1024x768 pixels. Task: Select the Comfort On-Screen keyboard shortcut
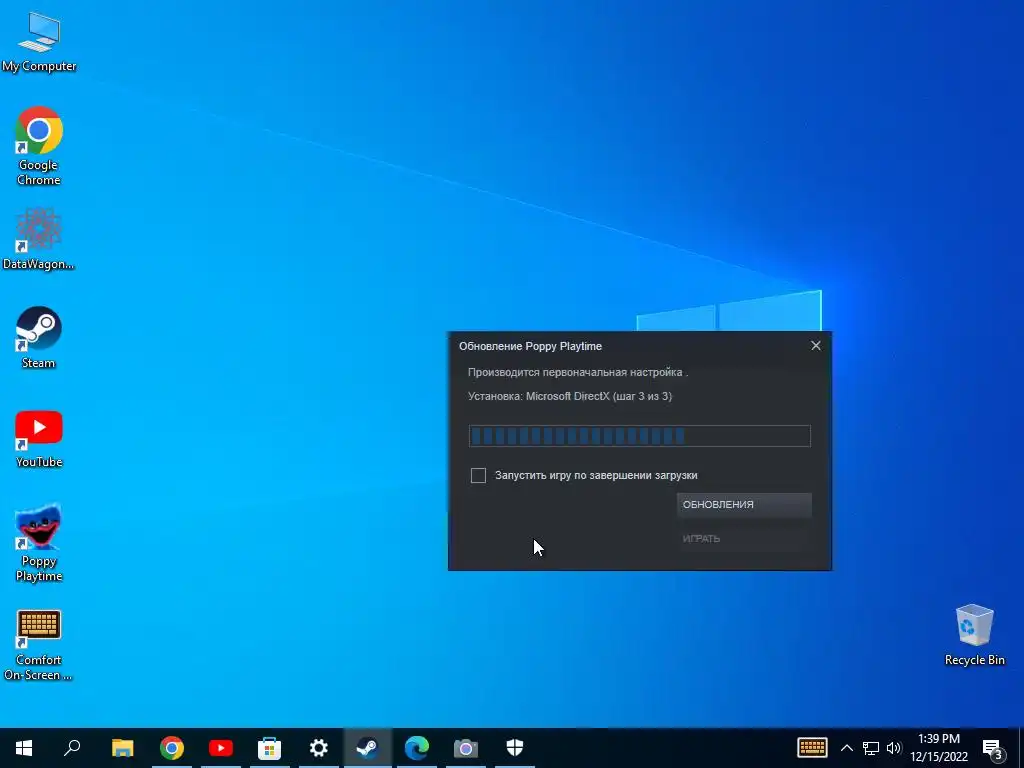tap(39, 645)
